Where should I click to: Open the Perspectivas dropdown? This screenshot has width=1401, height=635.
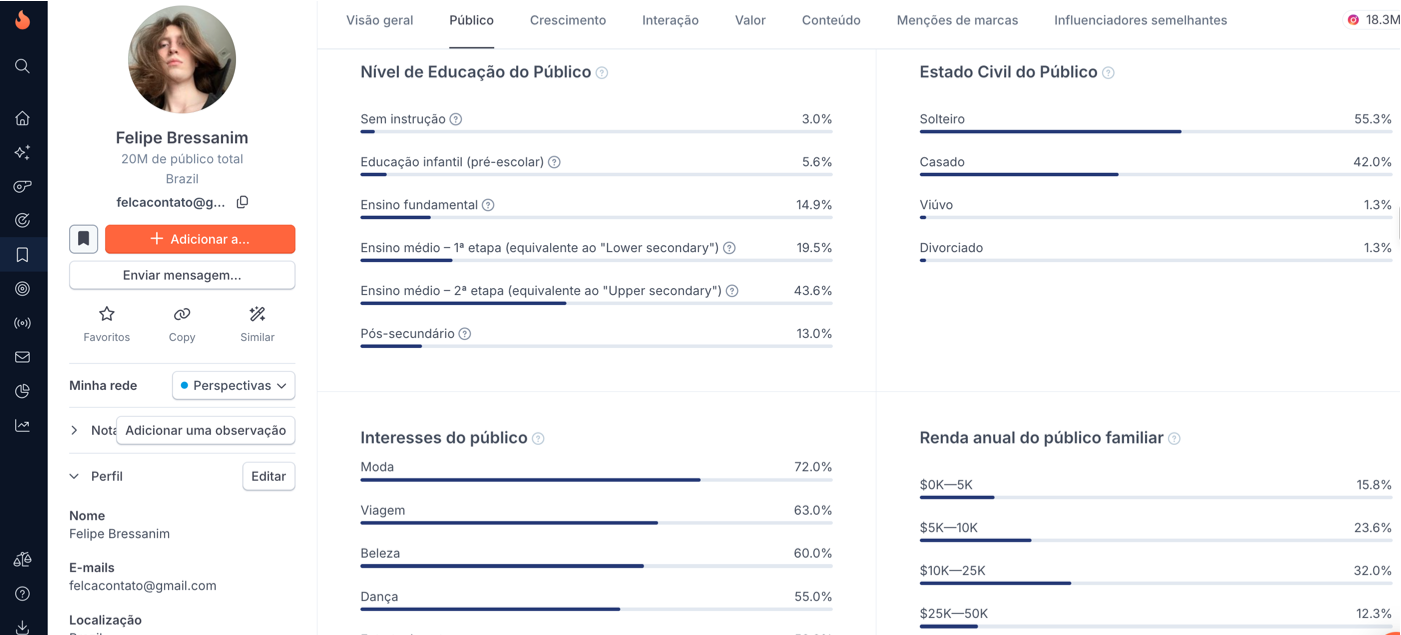pyautogui.click(x=233, y=385)
